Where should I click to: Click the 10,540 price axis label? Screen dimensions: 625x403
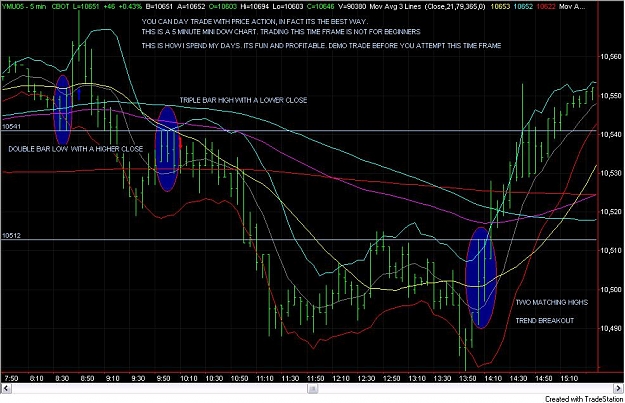(611, 135)
